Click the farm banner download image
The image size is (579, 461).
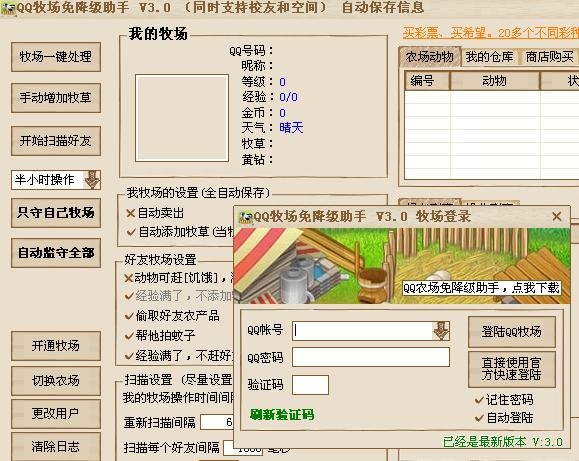coord(402,266)
